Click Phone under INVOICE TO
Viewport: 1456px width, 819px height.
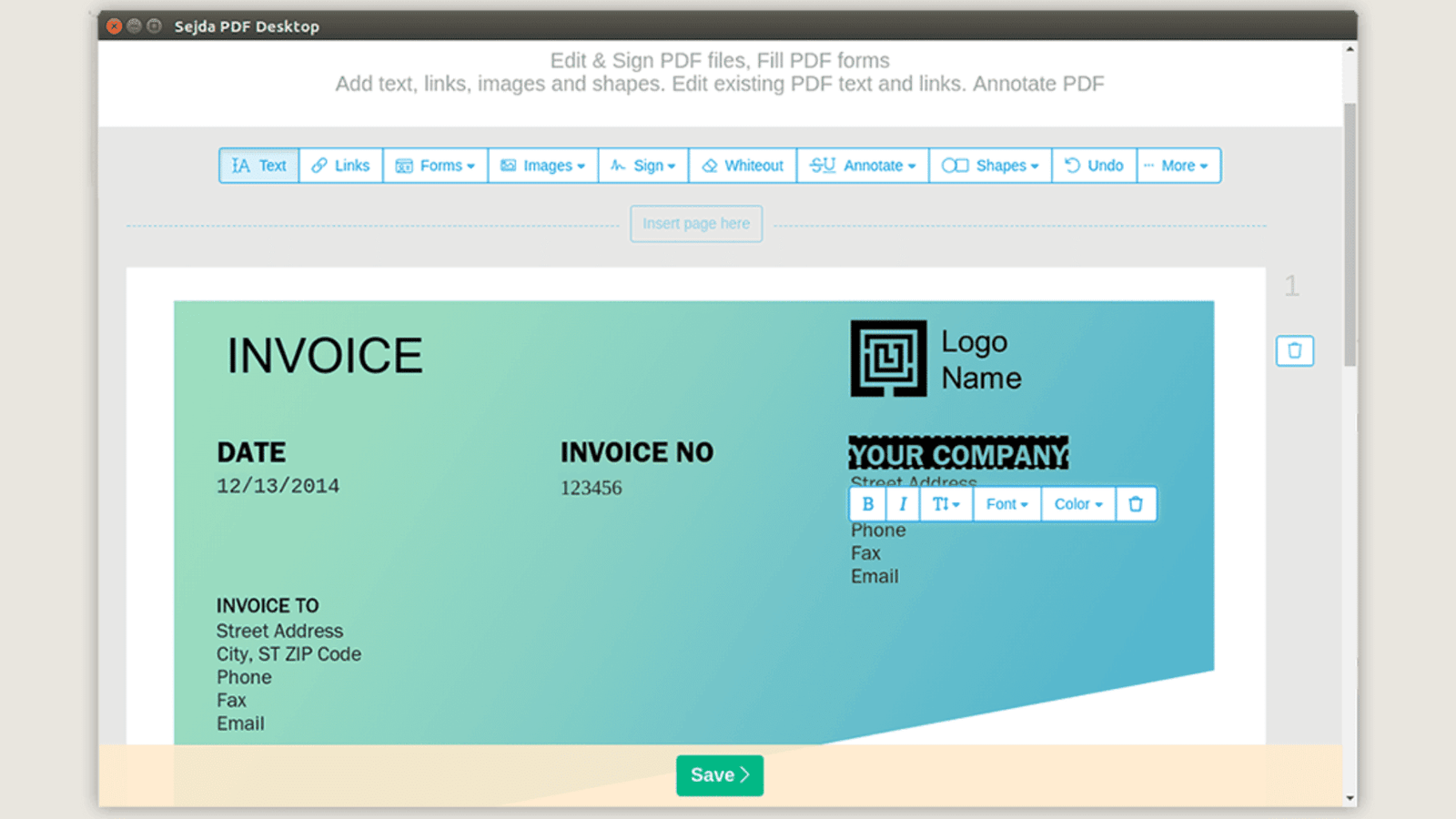(x=244, y=677)
